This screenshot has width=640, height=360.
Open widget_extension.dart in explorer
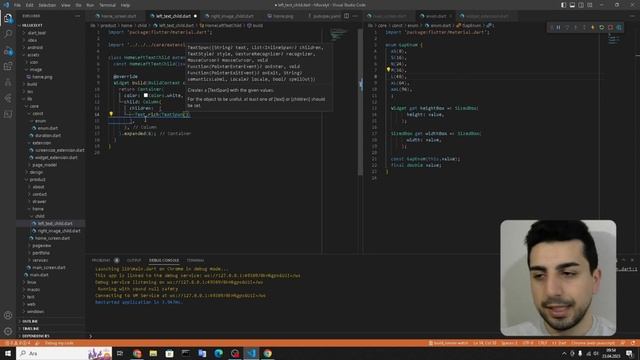tap(56, 158)
